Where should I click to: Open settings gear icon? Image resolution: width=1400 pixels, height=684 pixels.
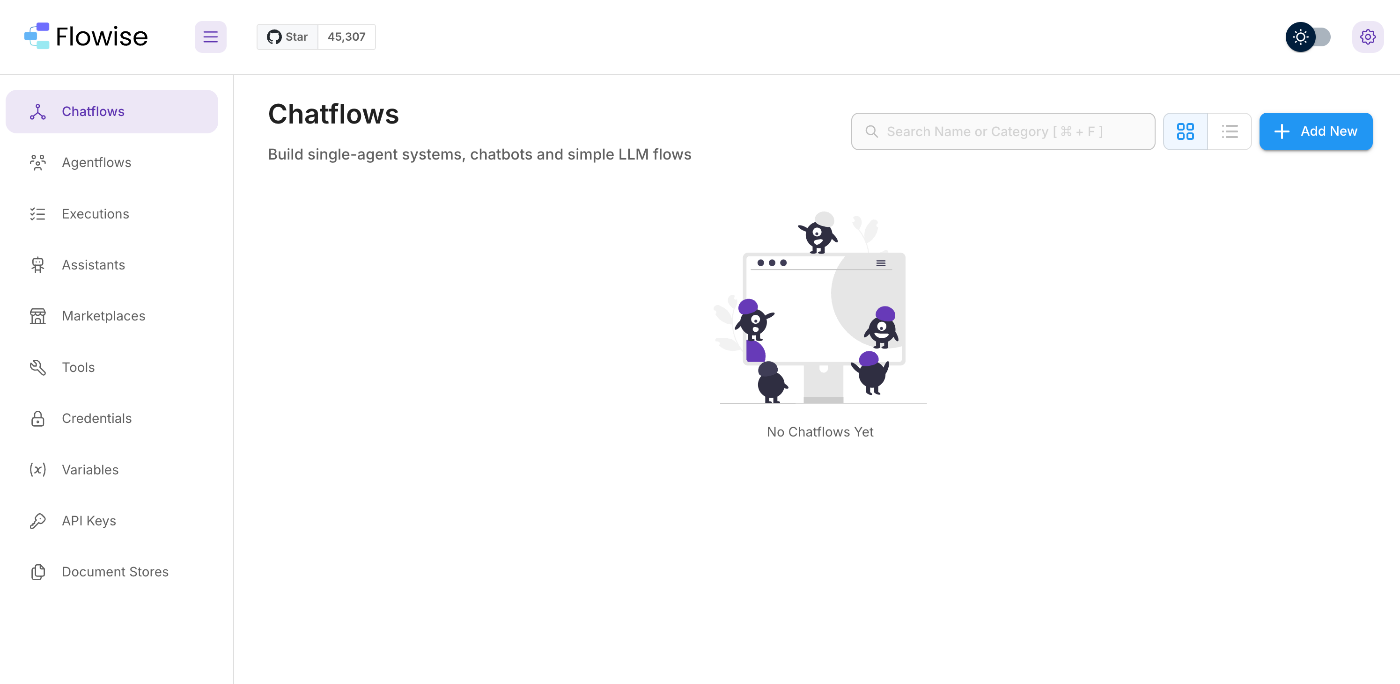click(1368, 37)
